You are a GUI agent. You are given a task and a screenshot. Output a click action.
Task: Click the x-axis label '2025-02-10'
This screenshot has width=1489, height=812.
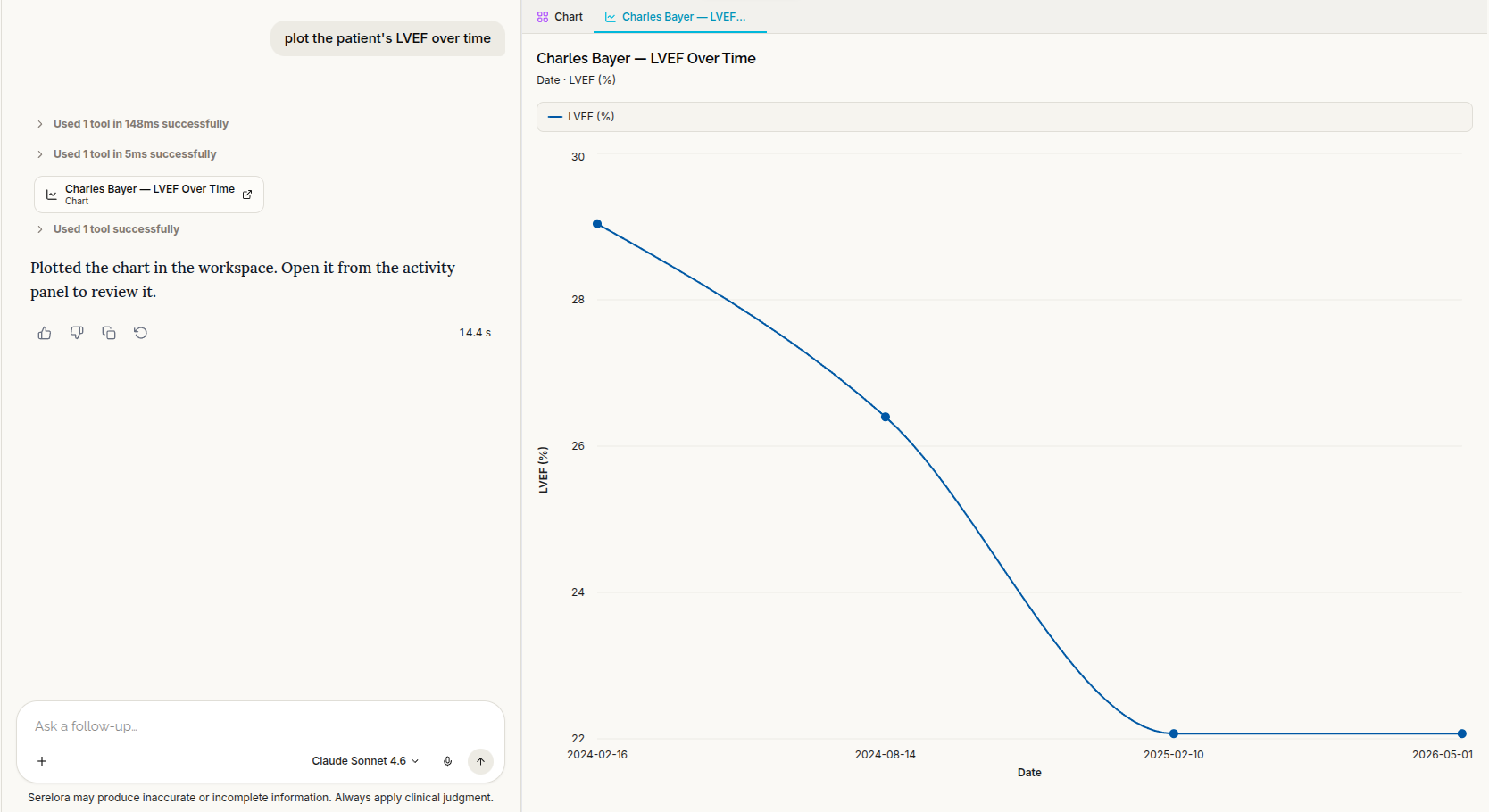tap(1174, 755)
